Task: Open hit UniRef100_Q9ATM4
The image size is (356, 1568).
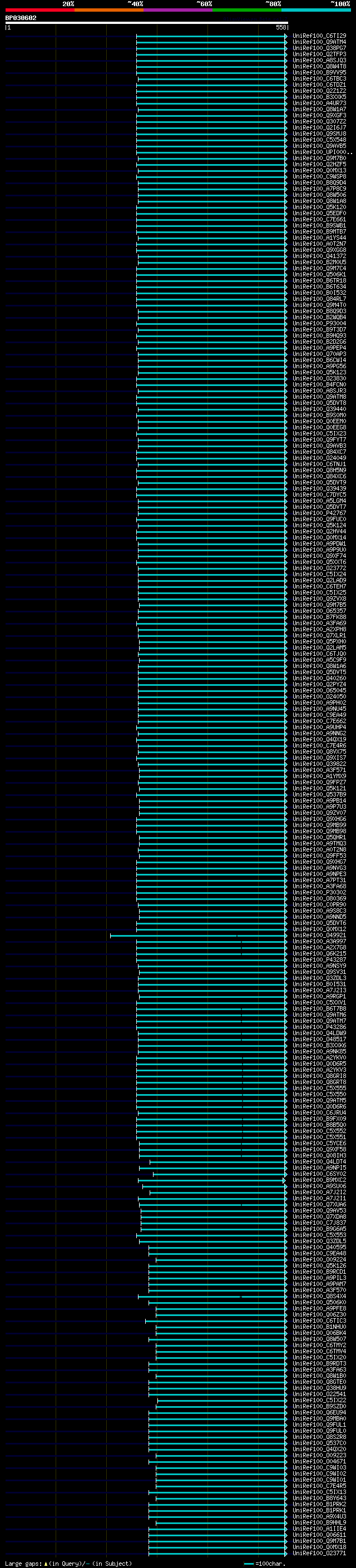Action: pos(319,42)
